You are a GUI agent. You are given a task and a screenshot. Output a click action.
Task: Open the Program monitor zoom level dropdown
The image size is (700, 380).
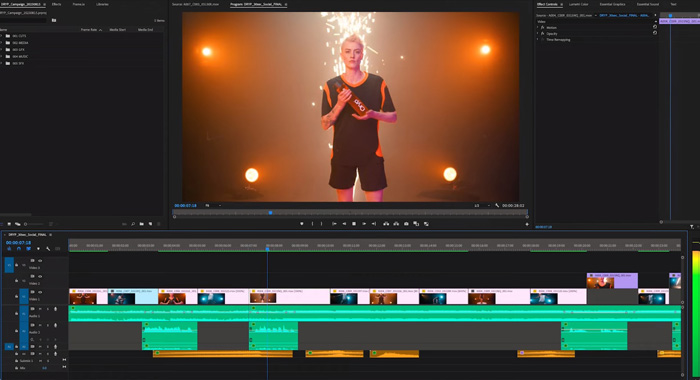tap(213, 205)
